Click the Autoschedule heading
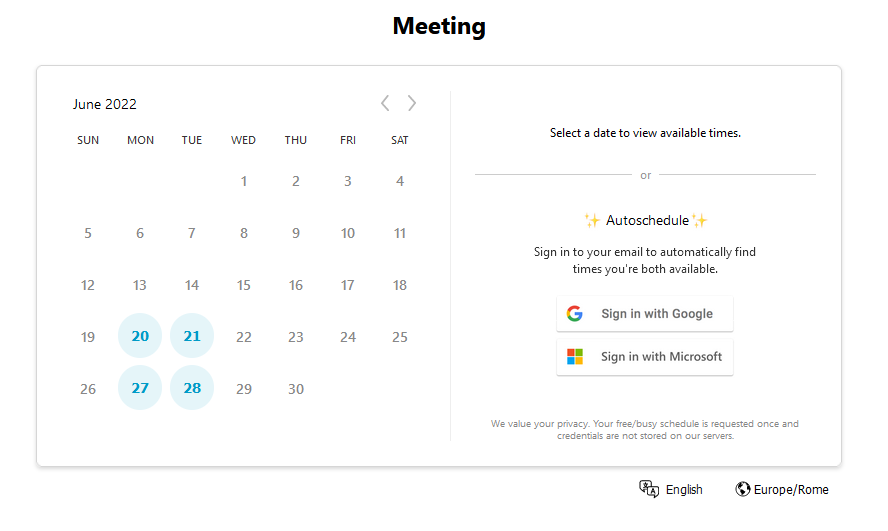The width and height of the screenshot is (888, 531). (x=647, y=220)
